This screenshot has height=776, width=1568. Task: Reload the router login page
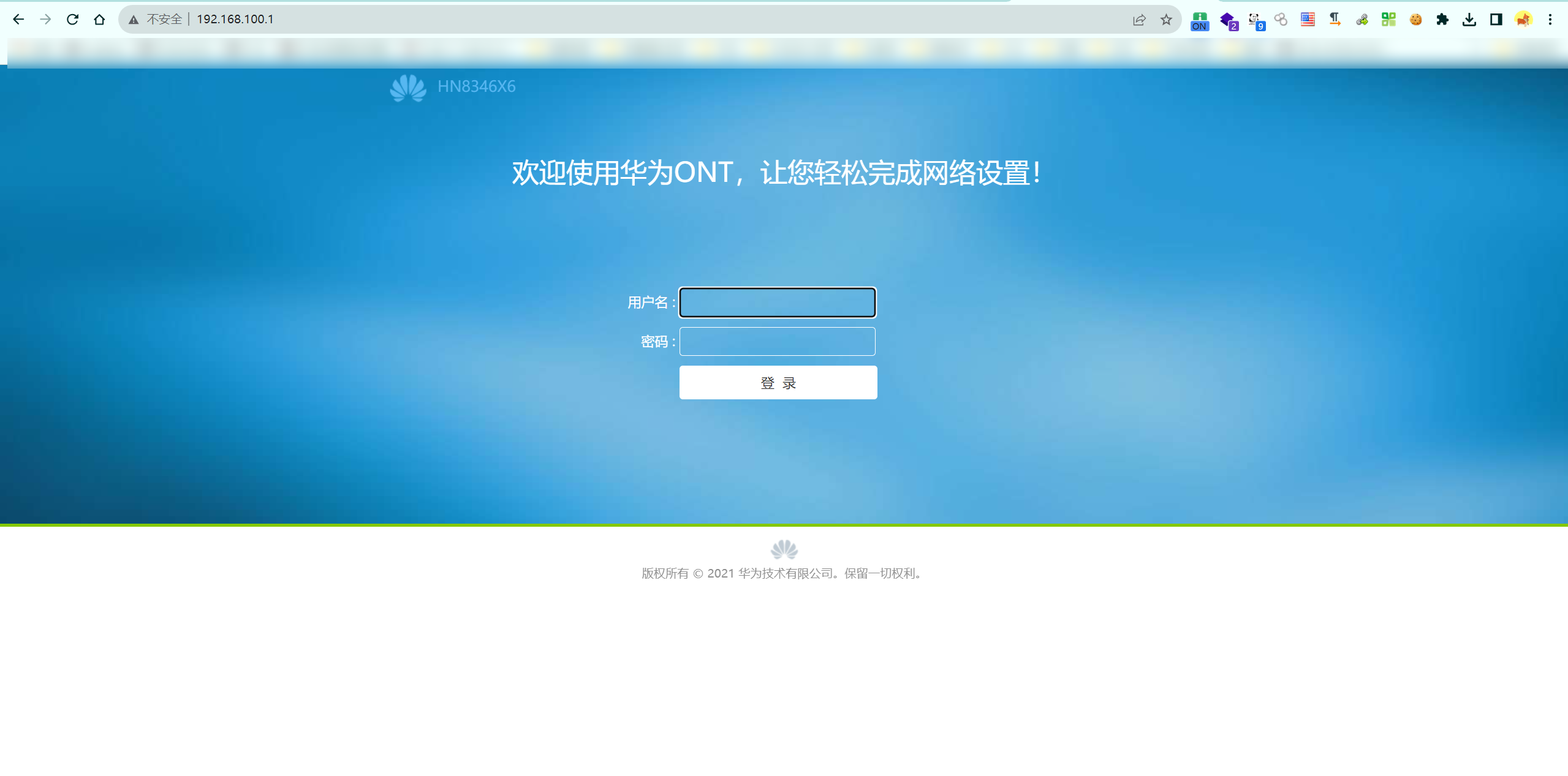(x=72, y=20)
